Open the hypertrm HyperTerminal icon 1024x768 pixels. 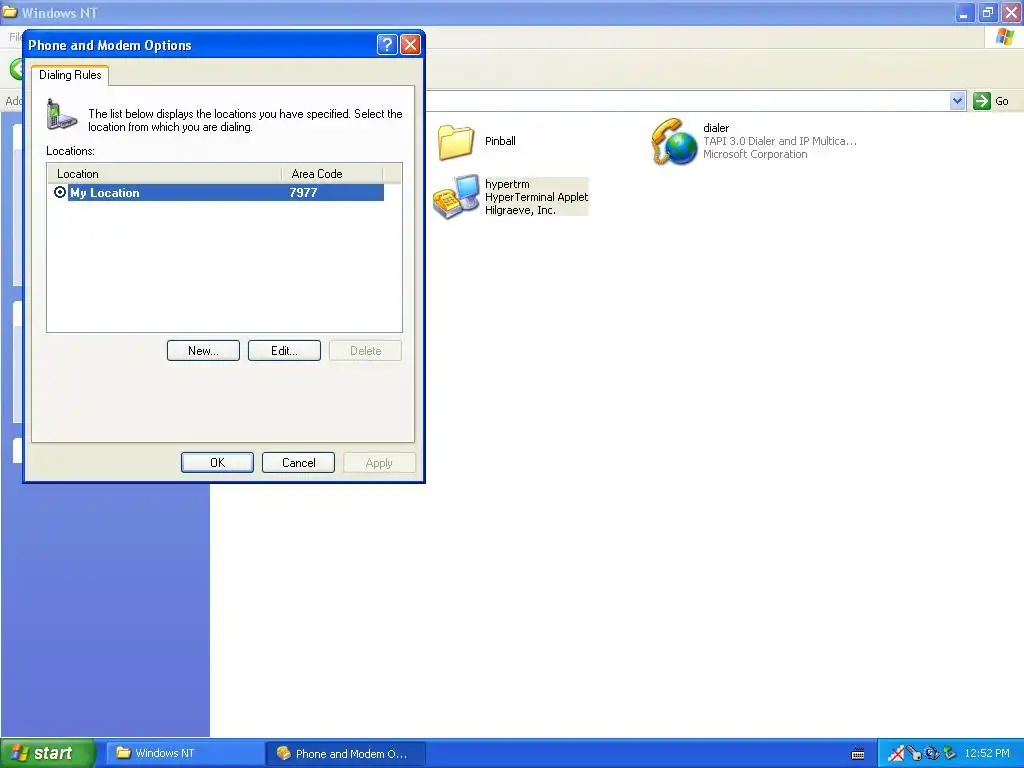tap(456, 197)
